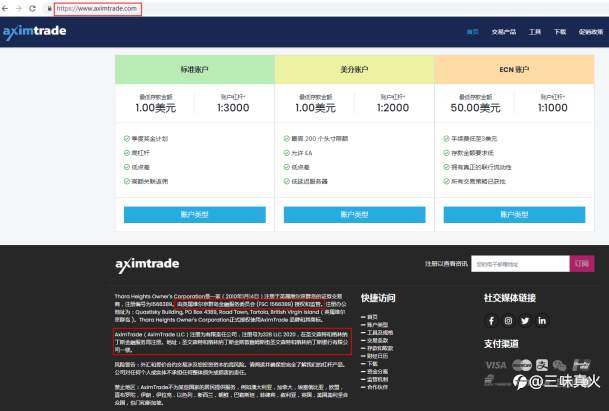
Task: Click the 账户类型 button under 美分账户
Action: click(x=354, y=214)
